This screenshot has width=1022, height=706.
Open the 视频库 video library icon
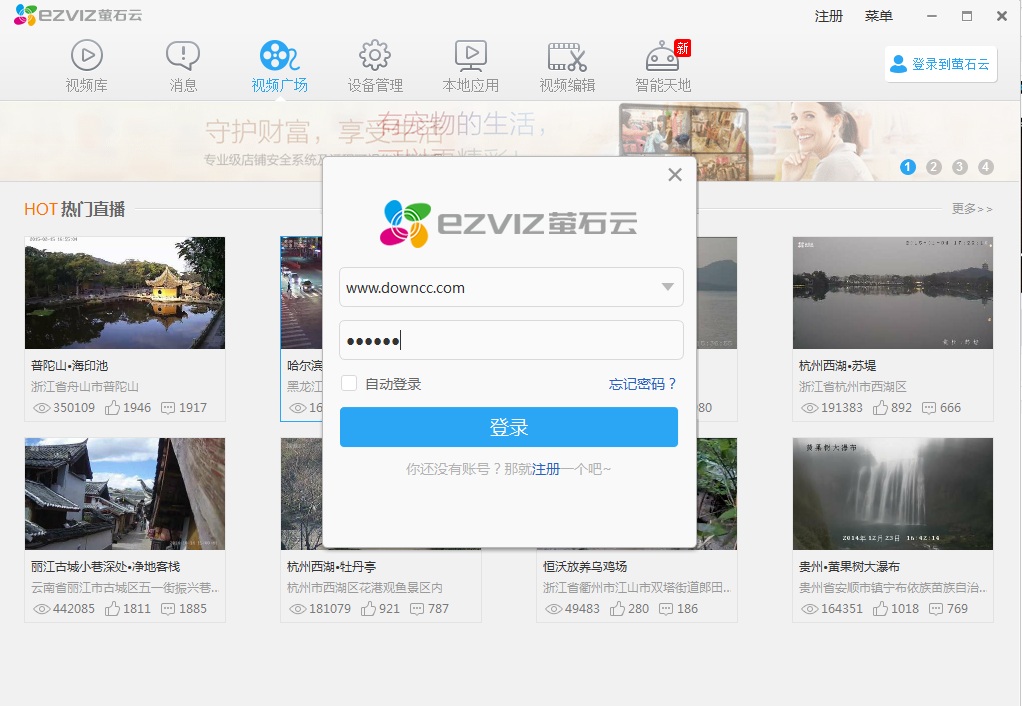pyautogui.click(x=87, y=55)
